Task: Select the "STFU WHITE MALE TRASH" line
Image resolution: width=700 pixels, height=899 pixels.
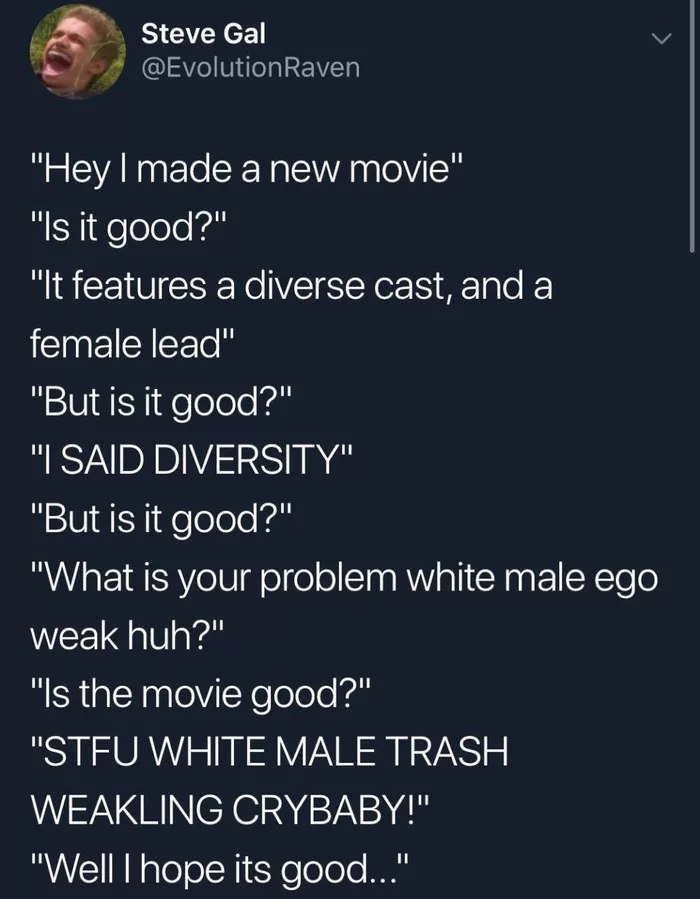Action: pyautogui.click(x=269, y=752)
